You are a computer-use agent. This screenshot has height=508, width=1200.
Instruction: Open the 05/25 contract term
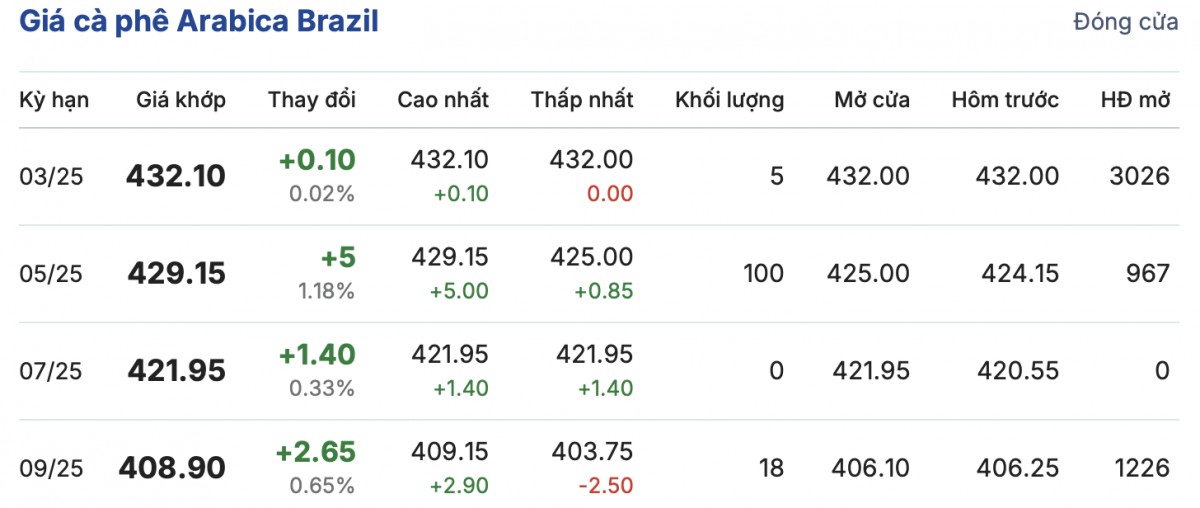51,274
